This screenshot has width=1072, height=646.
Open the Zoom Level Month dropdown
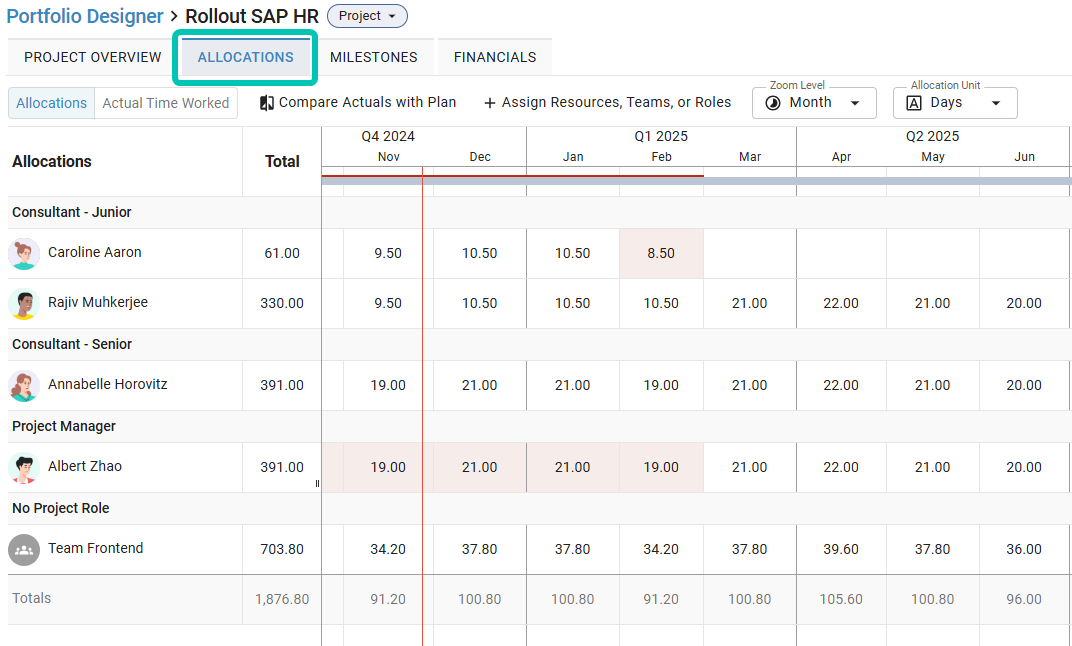[x=814, y=103]
